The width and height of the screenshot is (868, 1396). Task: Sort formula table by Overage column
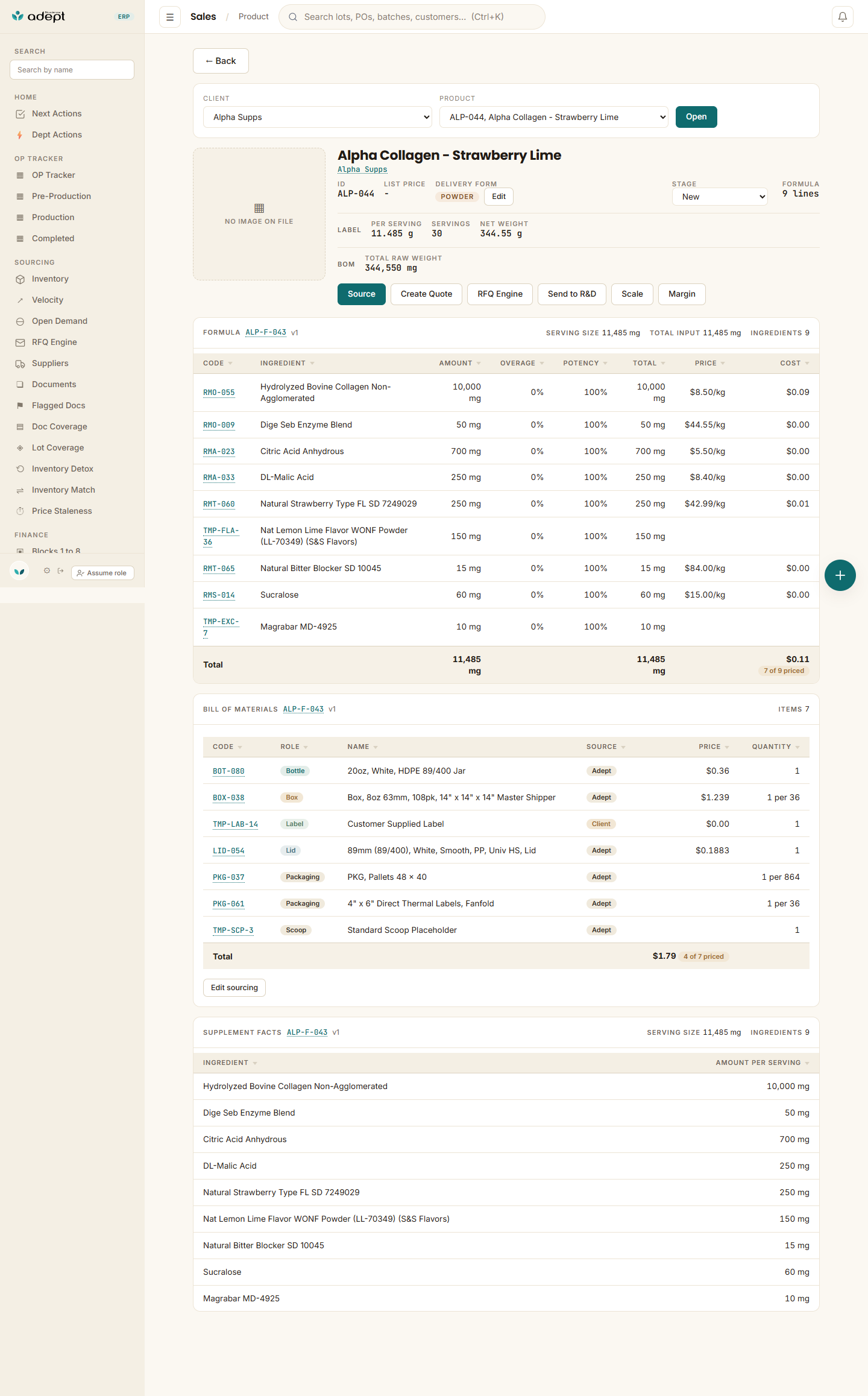click(522, 363)
